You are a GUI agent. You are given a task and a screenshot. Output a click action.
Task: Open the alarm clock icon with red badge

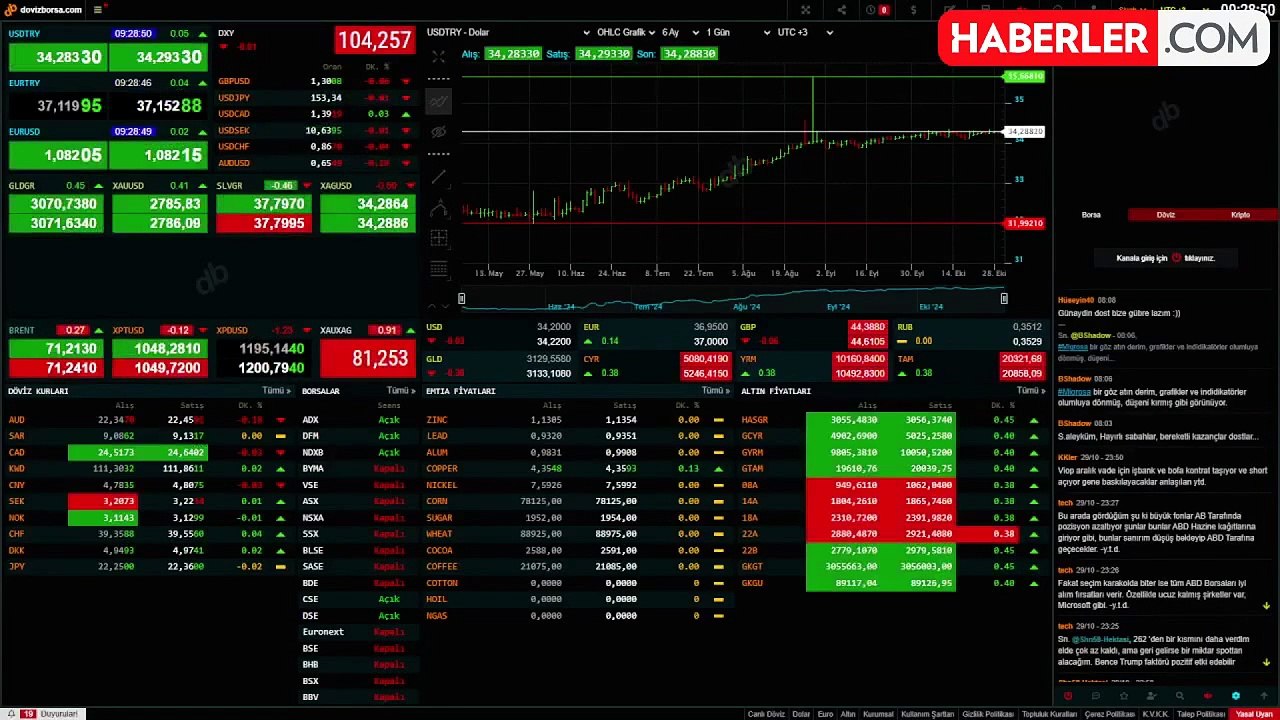click(x=877, y=10)
